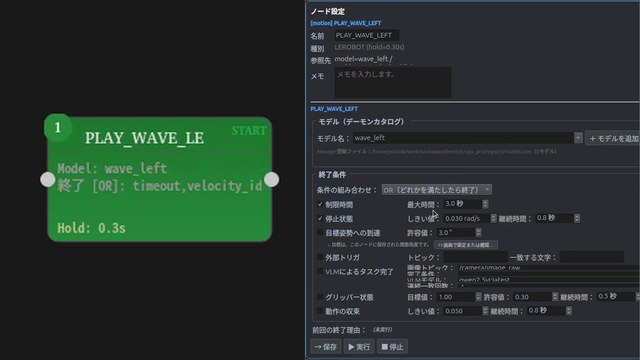640x360 pixels.
Task: Enable the 動作の収束 checkbox
Action: 320,311
